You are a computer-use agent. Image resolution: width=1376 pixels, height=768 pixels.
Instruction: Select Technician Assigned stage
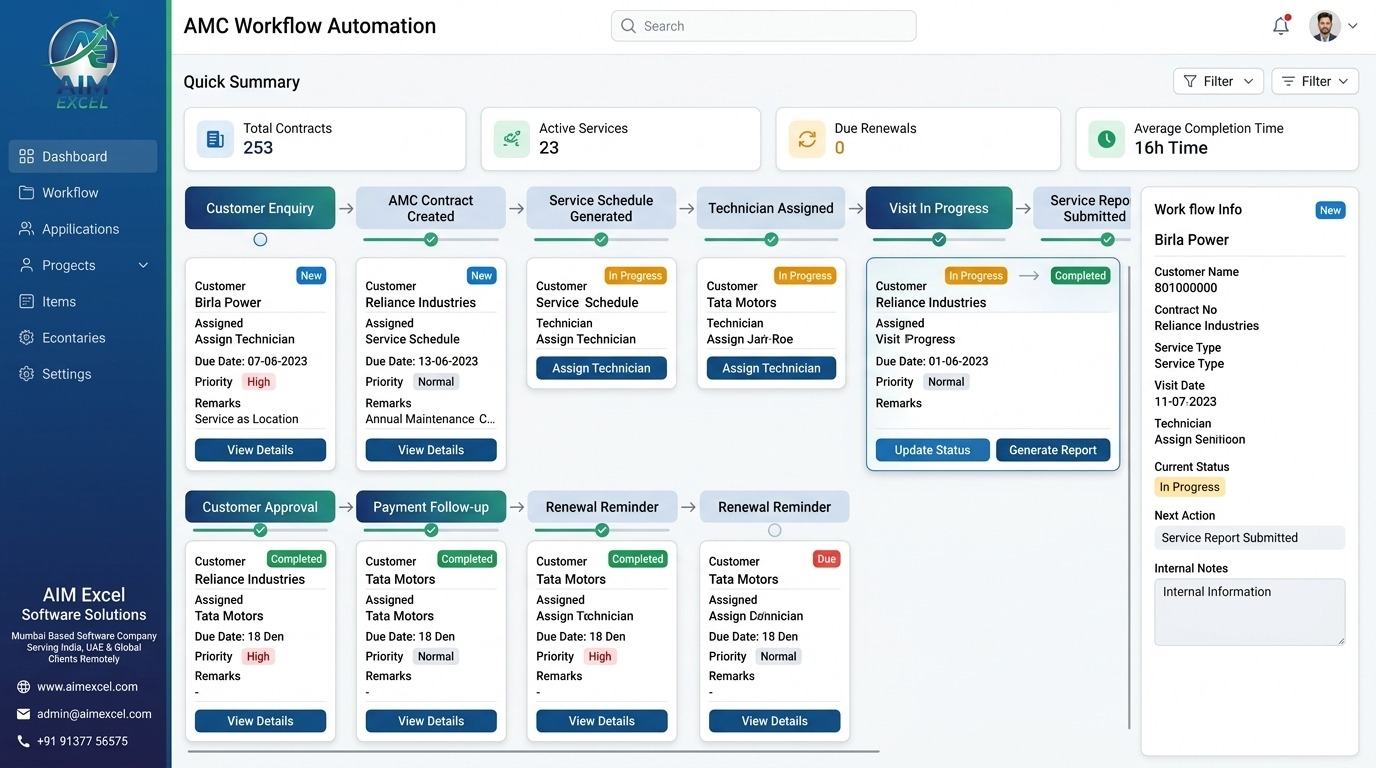coord(771,208)
